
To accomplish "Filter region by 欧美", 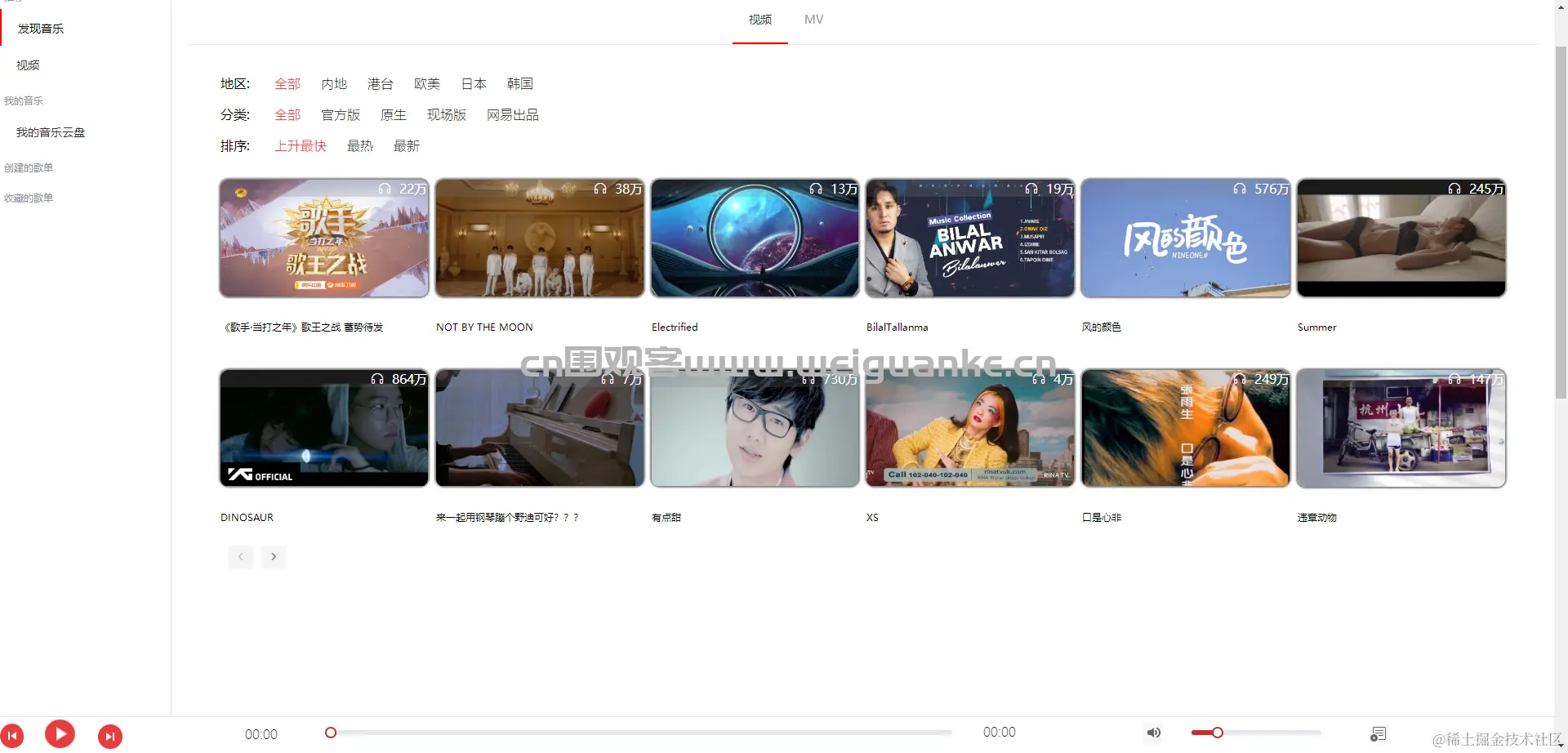I will (427, 84).
